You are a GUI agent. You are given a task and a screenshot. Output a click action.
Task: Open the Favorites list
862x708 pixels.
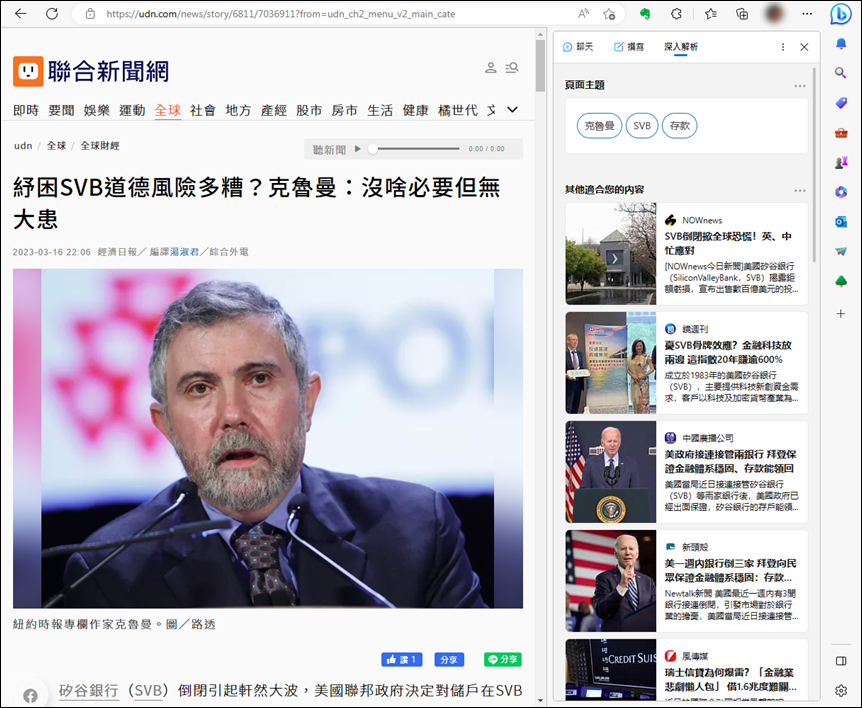(x=711, y=14)
